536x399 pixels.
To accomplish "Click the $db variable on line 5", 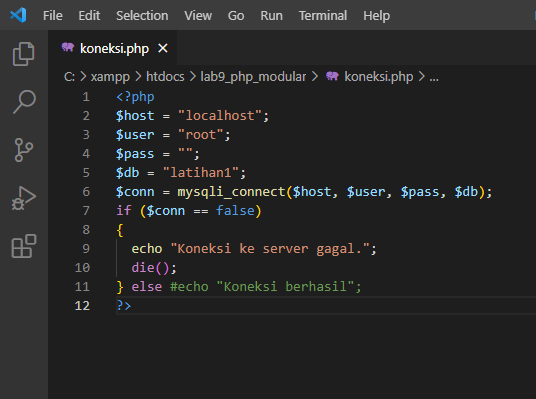I will click(128, 173).
